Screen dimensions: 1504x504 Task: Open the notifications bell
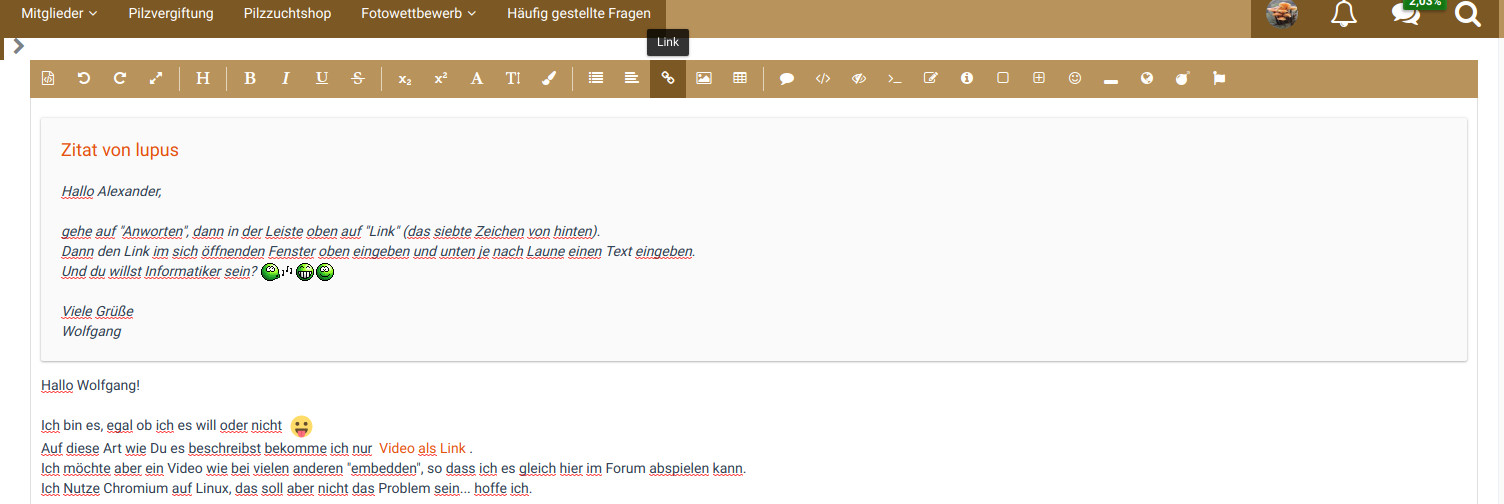coord(1344,14)
